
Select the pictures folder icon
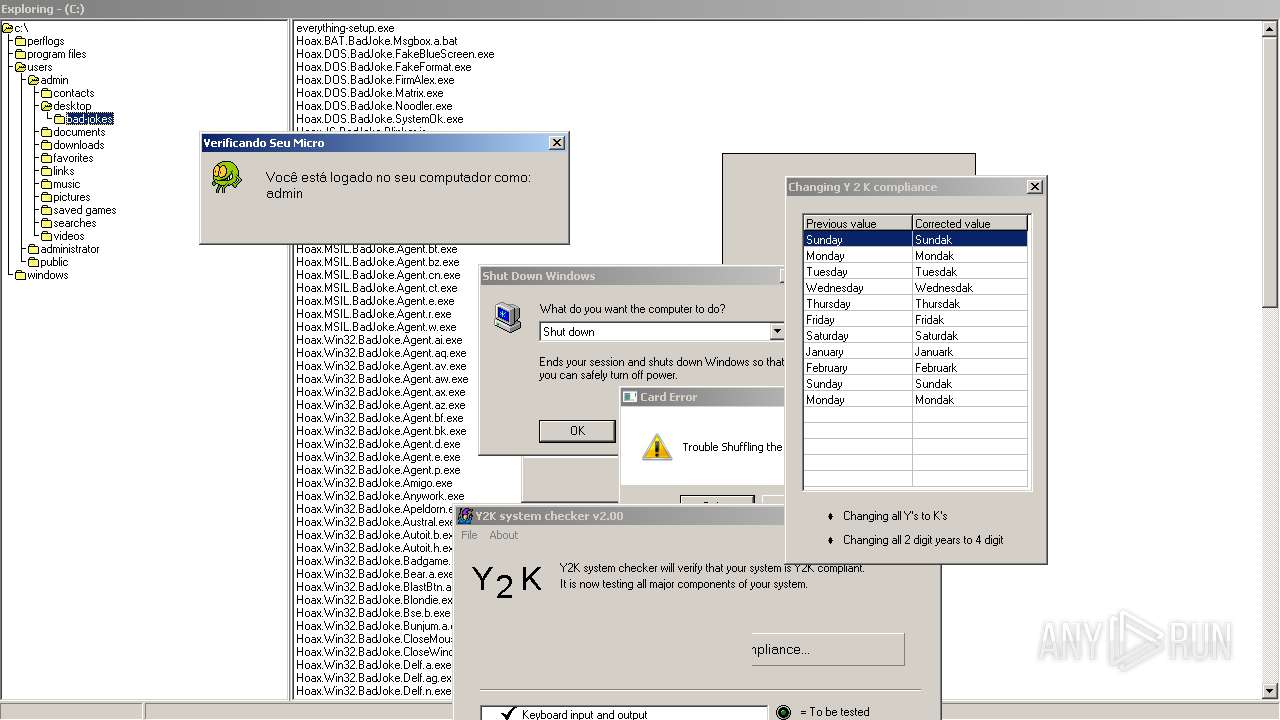click(47, 197)
